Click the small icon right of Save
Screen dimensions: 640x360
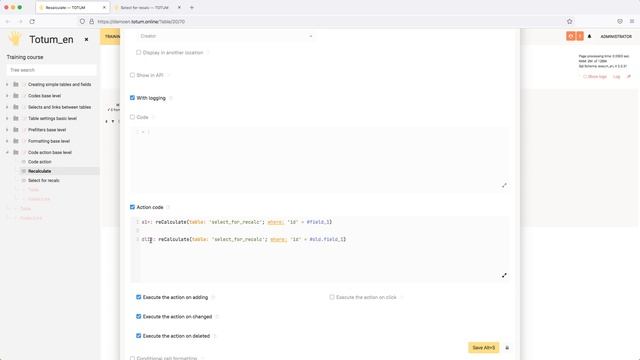(507, 348)
